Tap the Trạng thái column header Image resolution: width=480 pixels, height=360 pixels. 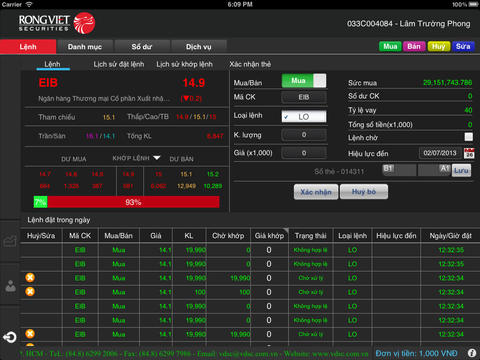click(x=311, y=236)
